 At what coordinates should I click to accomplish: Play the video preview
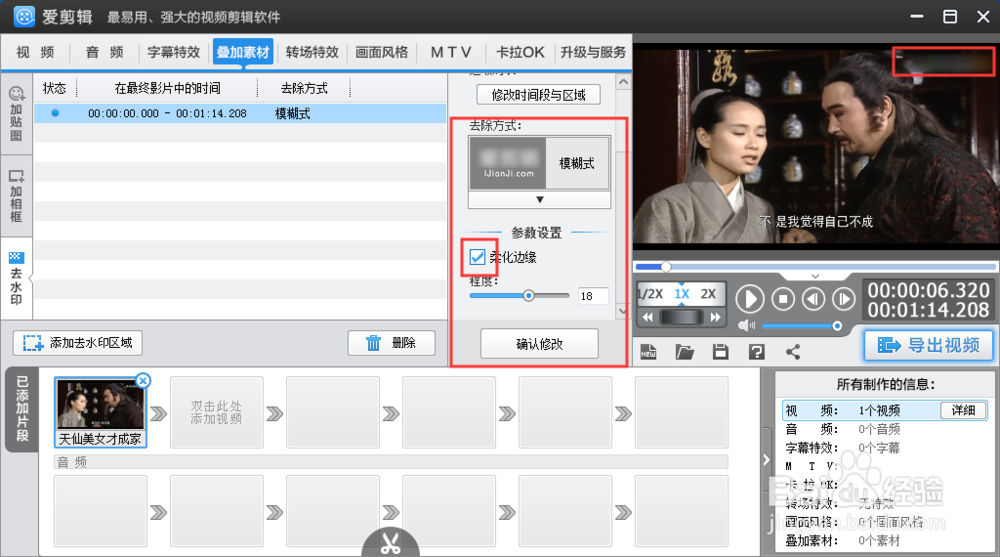749,299
